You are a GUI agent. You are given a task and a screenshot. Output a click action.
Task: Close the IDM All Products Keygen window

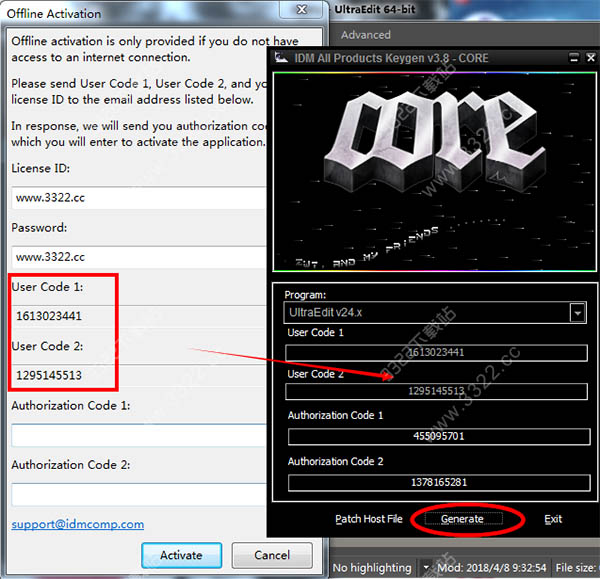[x=590, y=58]
